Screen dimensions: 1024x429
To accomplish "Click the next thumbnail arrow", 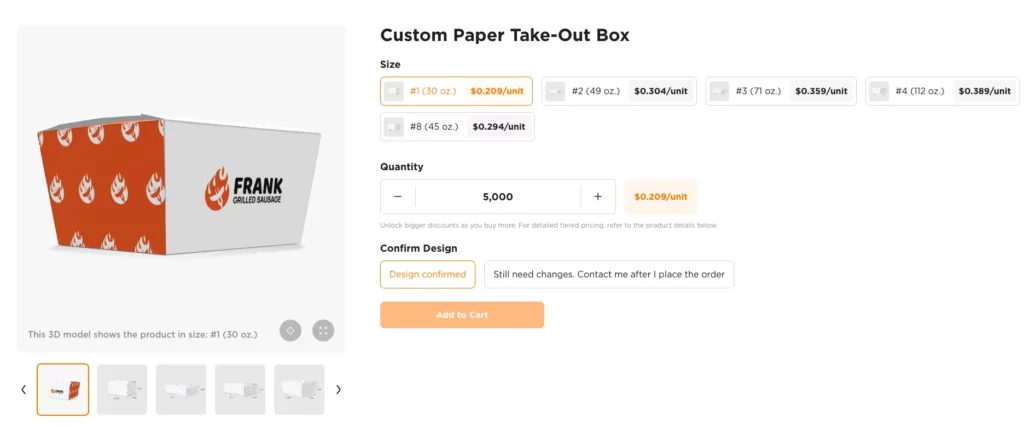I will click(x=338, y=389).
